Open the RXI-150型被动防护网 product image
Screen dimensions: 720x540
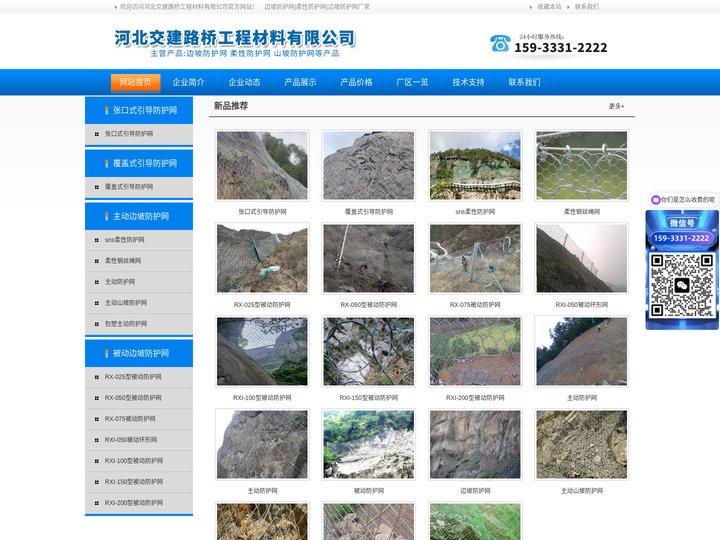pos(369,352)
